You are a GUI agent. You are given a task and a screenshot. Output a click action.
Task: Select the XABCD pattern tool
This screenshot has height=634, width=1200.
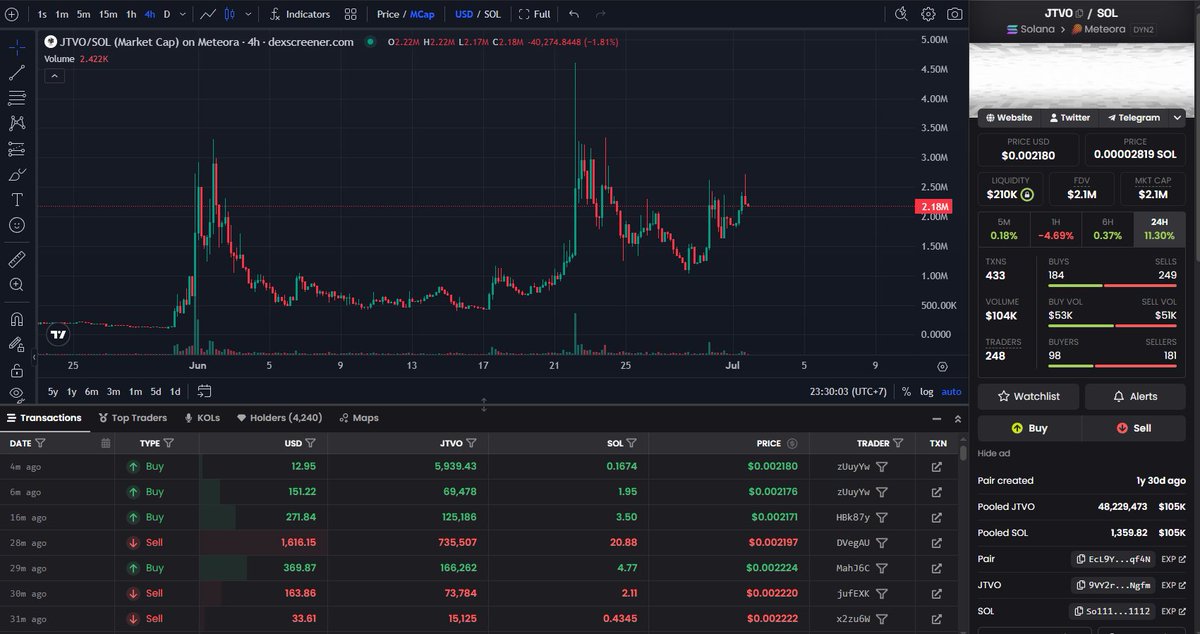tap(17, 123)
